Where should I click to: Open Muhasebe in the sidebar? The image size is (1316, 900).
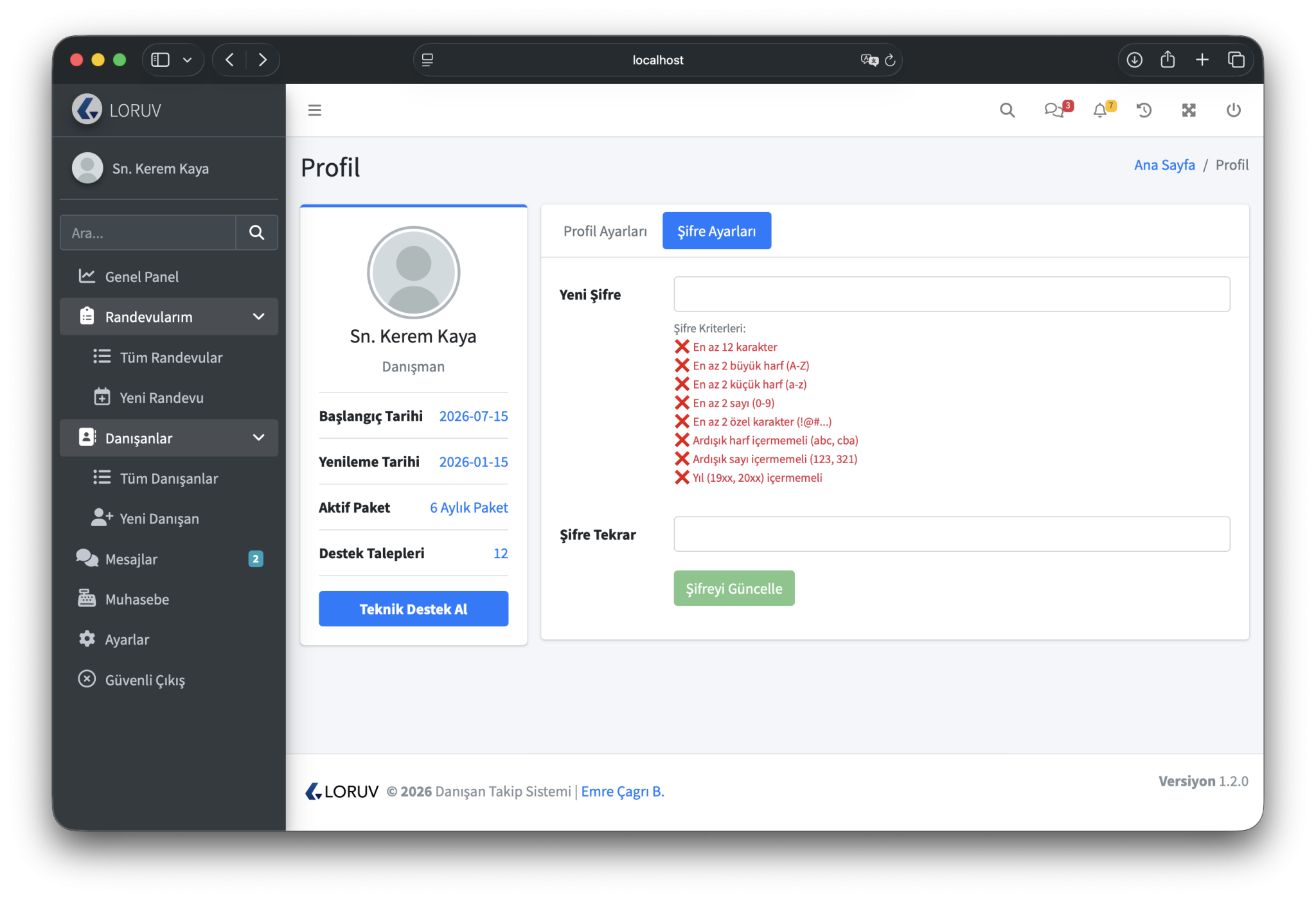coord(137,599)
